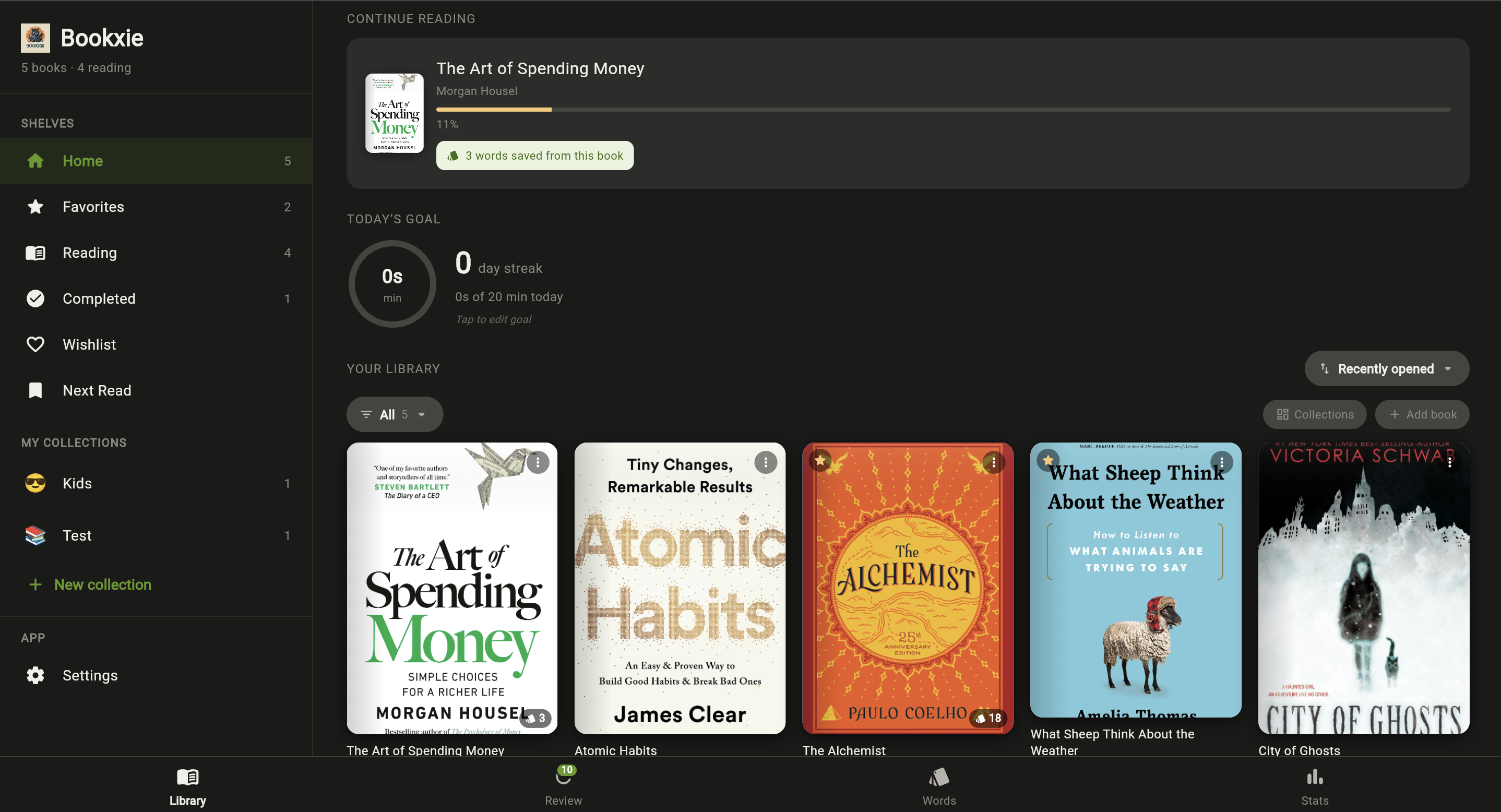Click the City of Ghosts title caption
Image resolution: width=1501 pixels, height=812 pixels.
(1299, 750)
